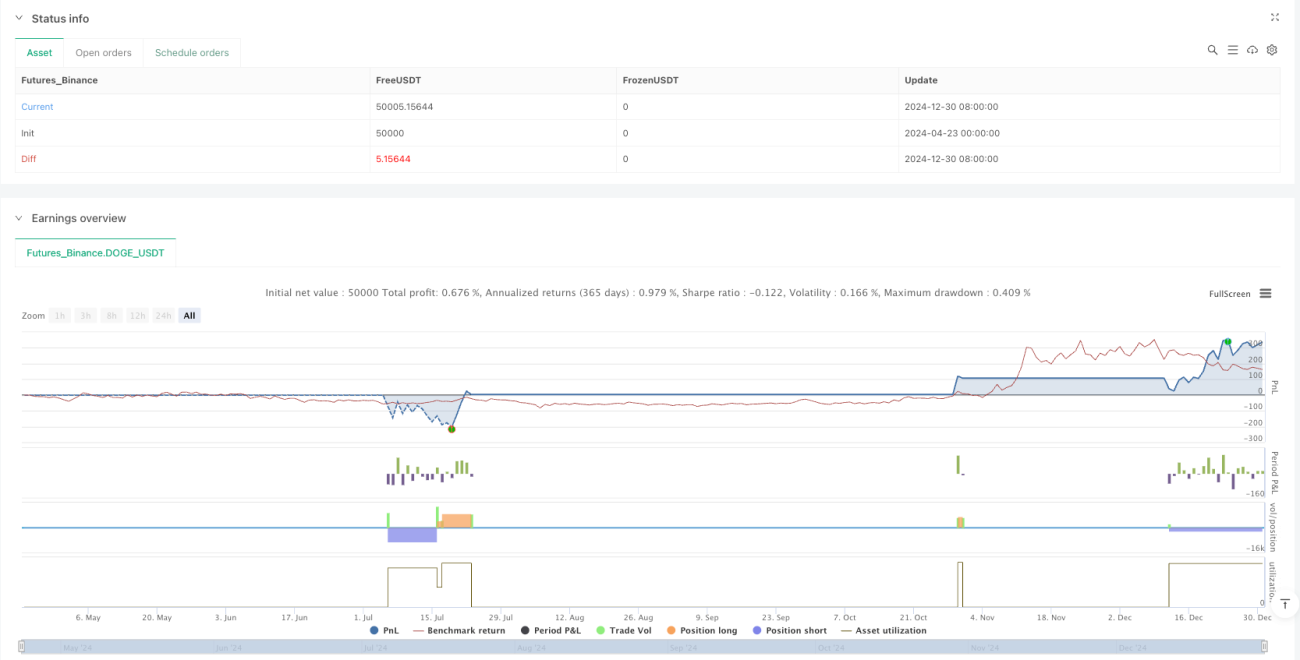Click the green peak marker on PnL line

(1227, 342)
